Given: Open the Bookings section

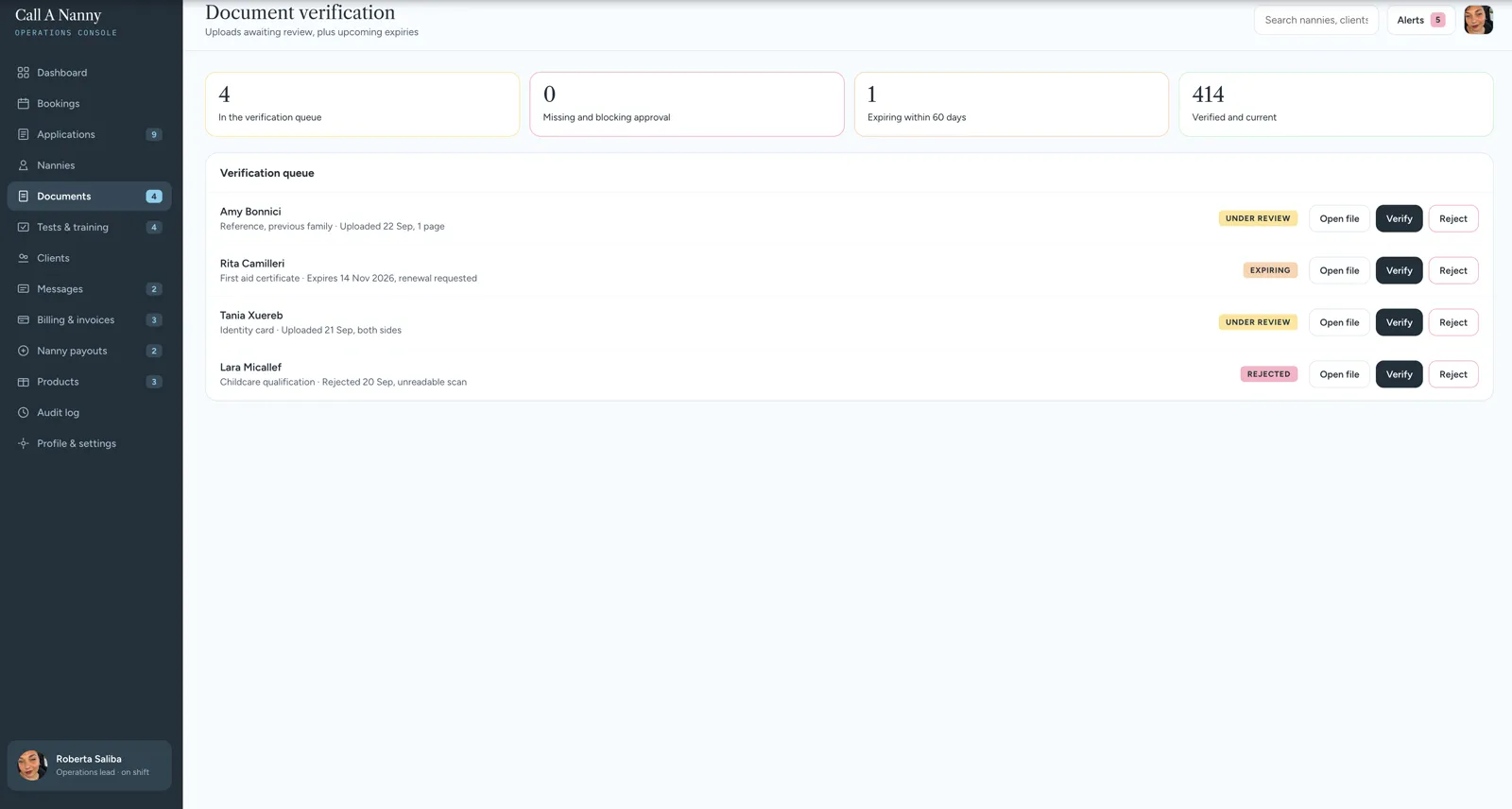Looking at the screenshot, I should [x=89, y=104].
